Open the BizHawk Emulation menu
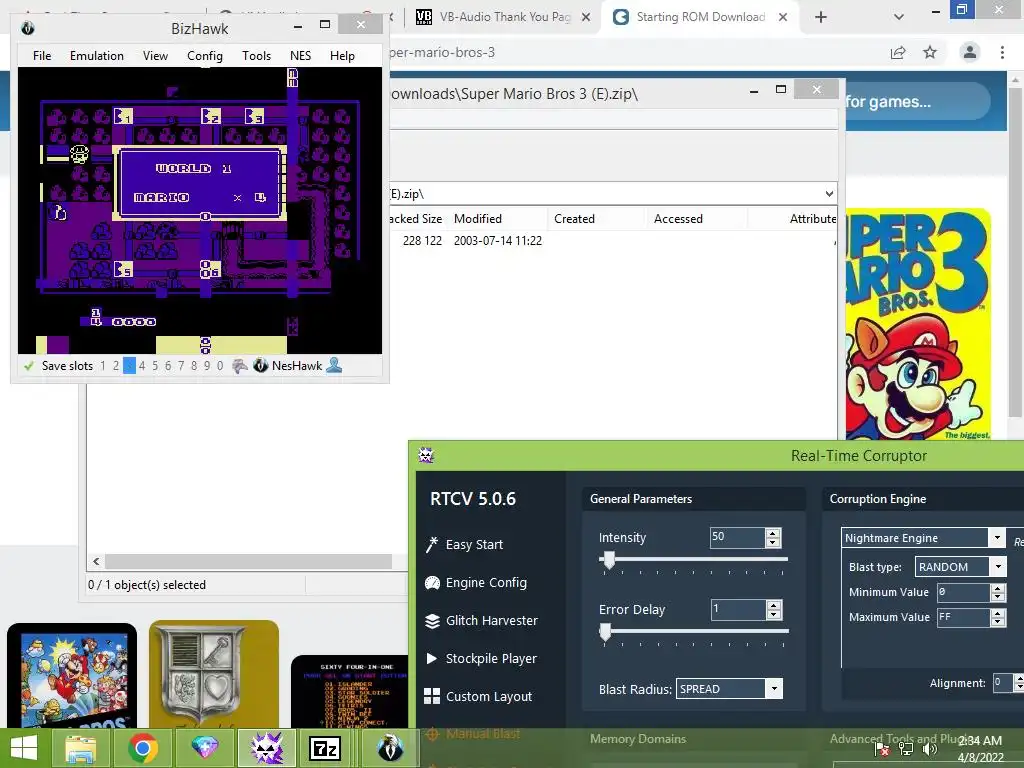 tap(97, 56)
